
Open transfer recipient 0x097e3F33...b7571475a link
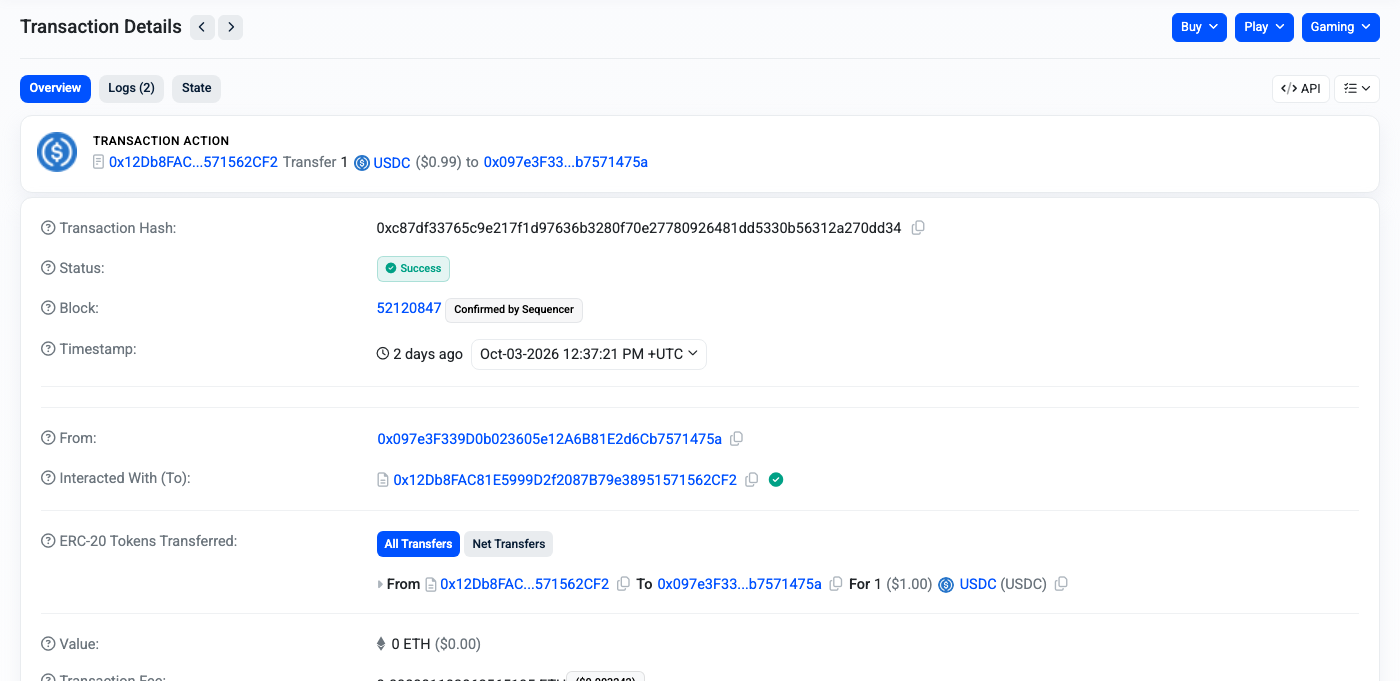tap(739, 584)
